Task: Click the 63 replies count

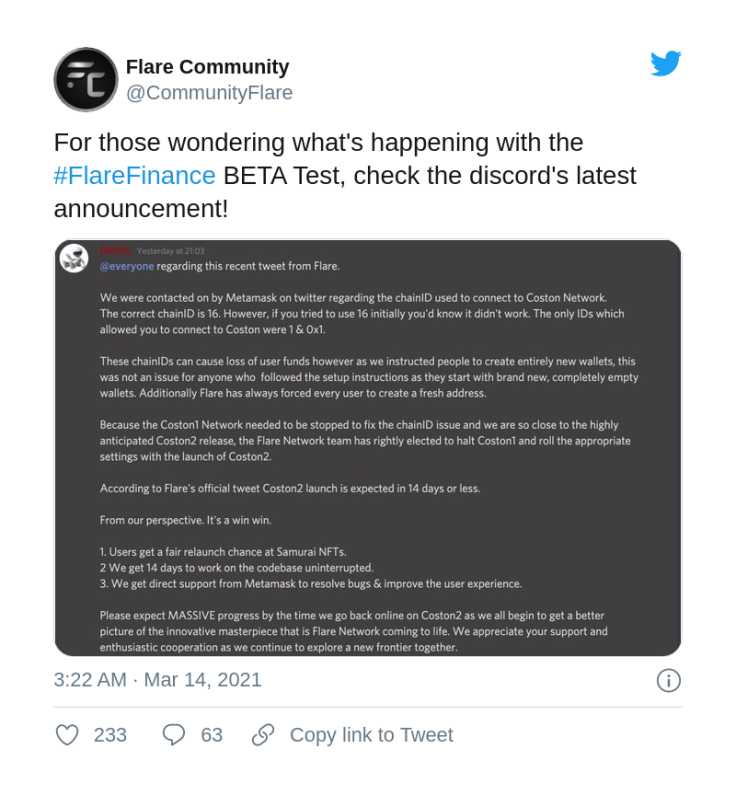Action: (211, 735)
